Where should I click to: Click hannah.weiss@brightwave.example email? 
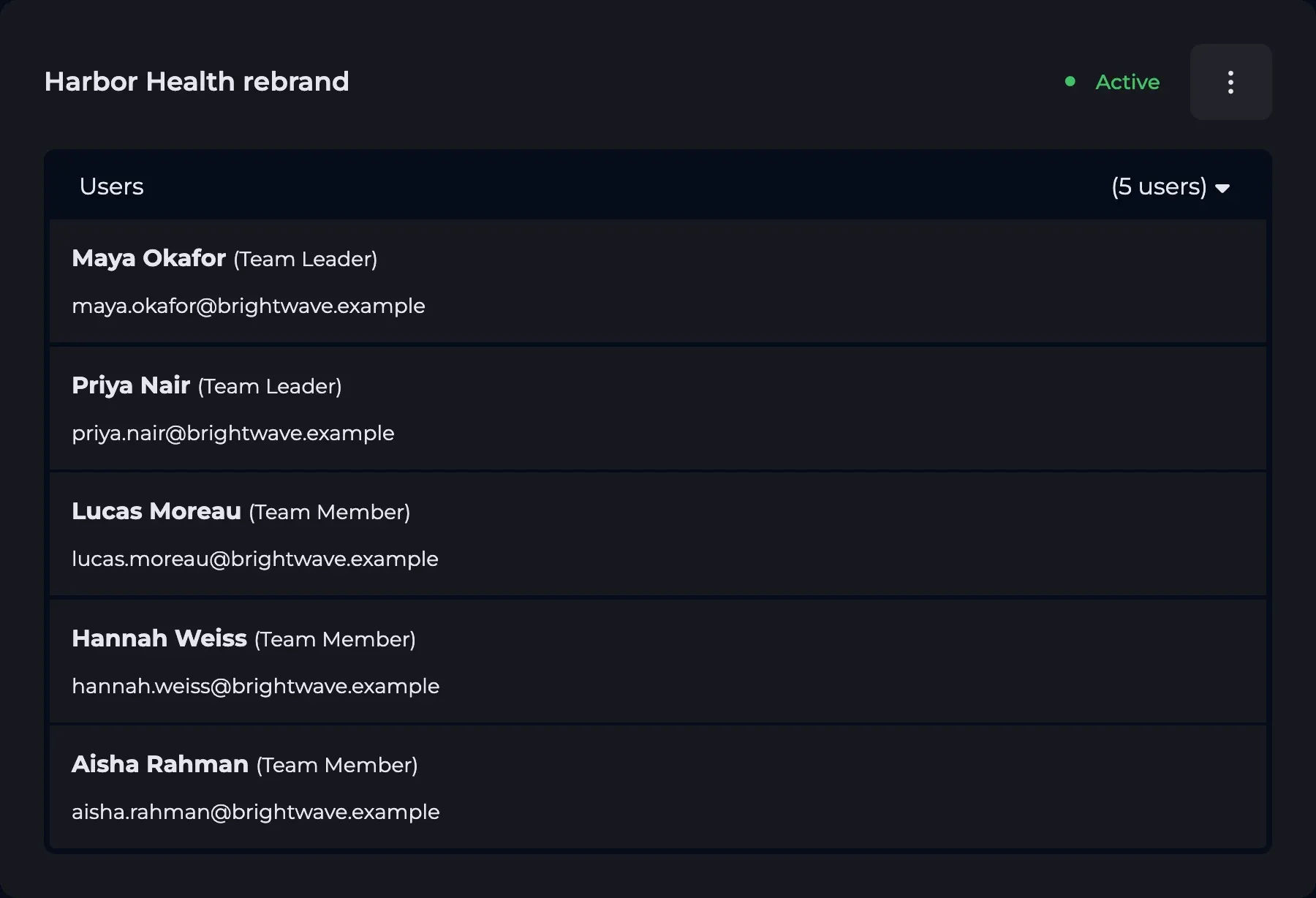[x=256, y=686]
